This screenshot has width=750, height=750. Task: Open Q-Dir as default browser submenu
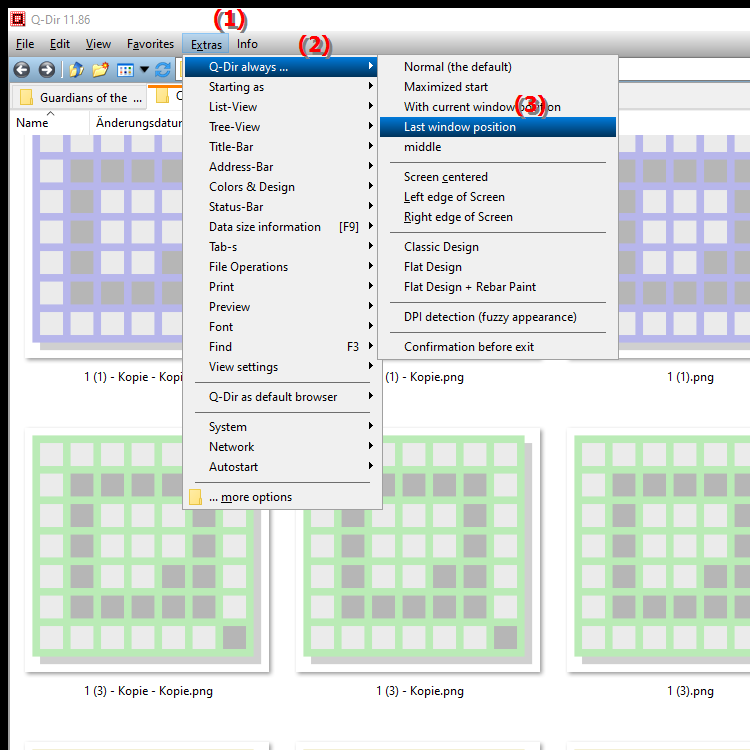tap(281, 397)
